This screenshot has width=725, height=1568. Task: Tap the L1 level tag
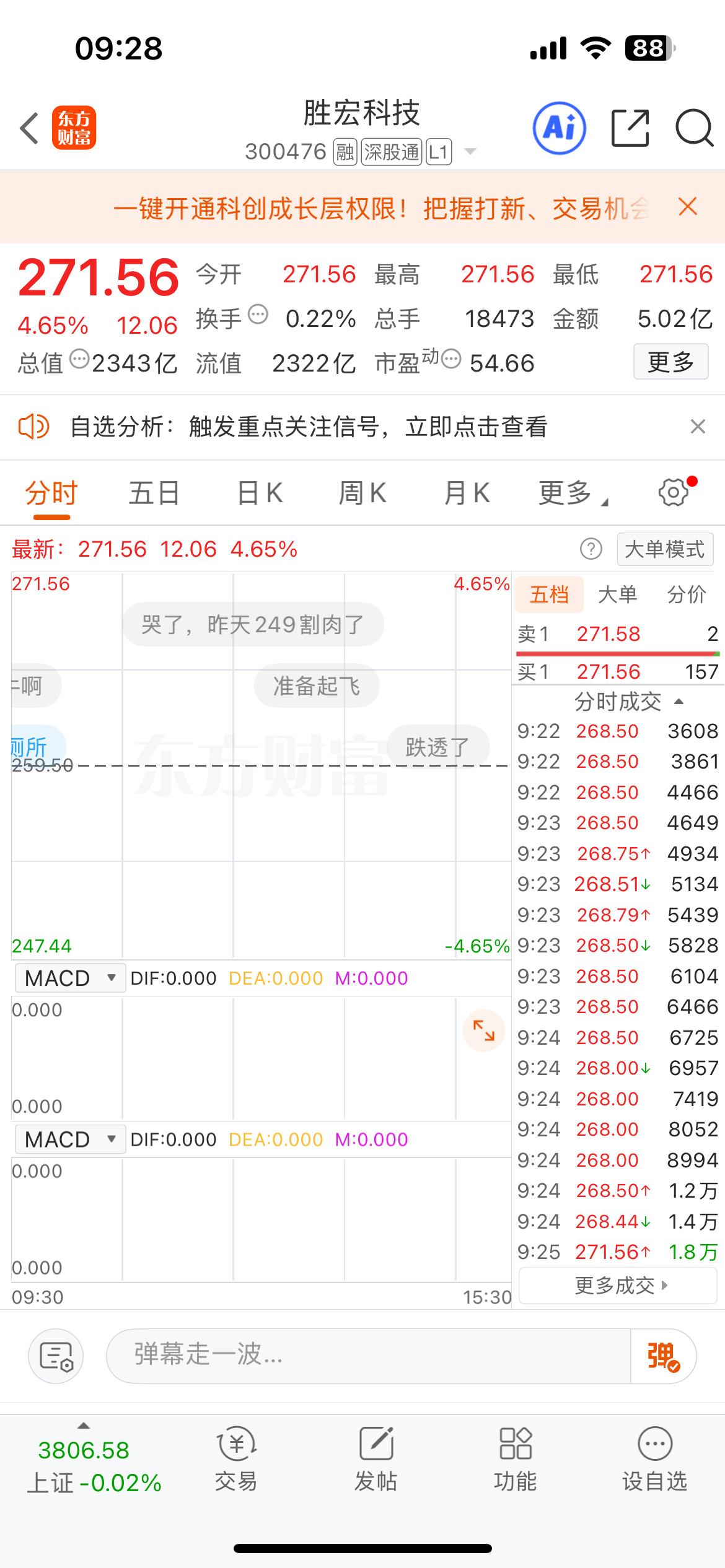tap(439, 152)
